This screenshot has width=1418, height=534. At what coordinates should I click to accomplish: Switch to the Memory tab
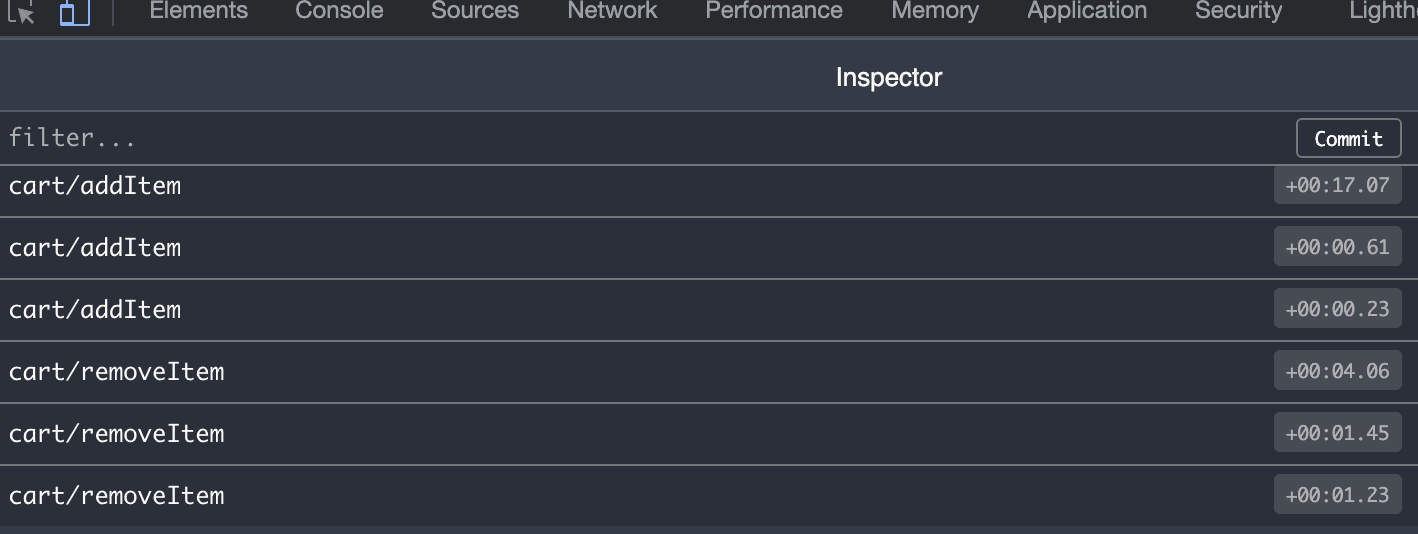935,11
